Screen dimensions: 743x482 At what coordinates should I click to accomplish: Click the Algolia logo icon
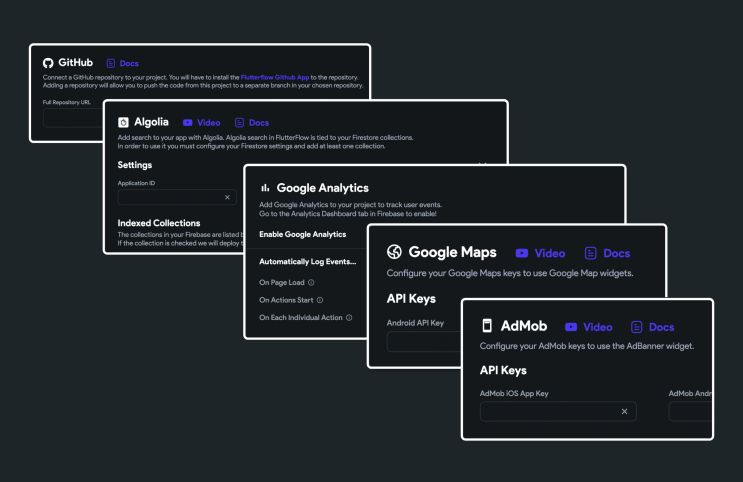[123, 123]
